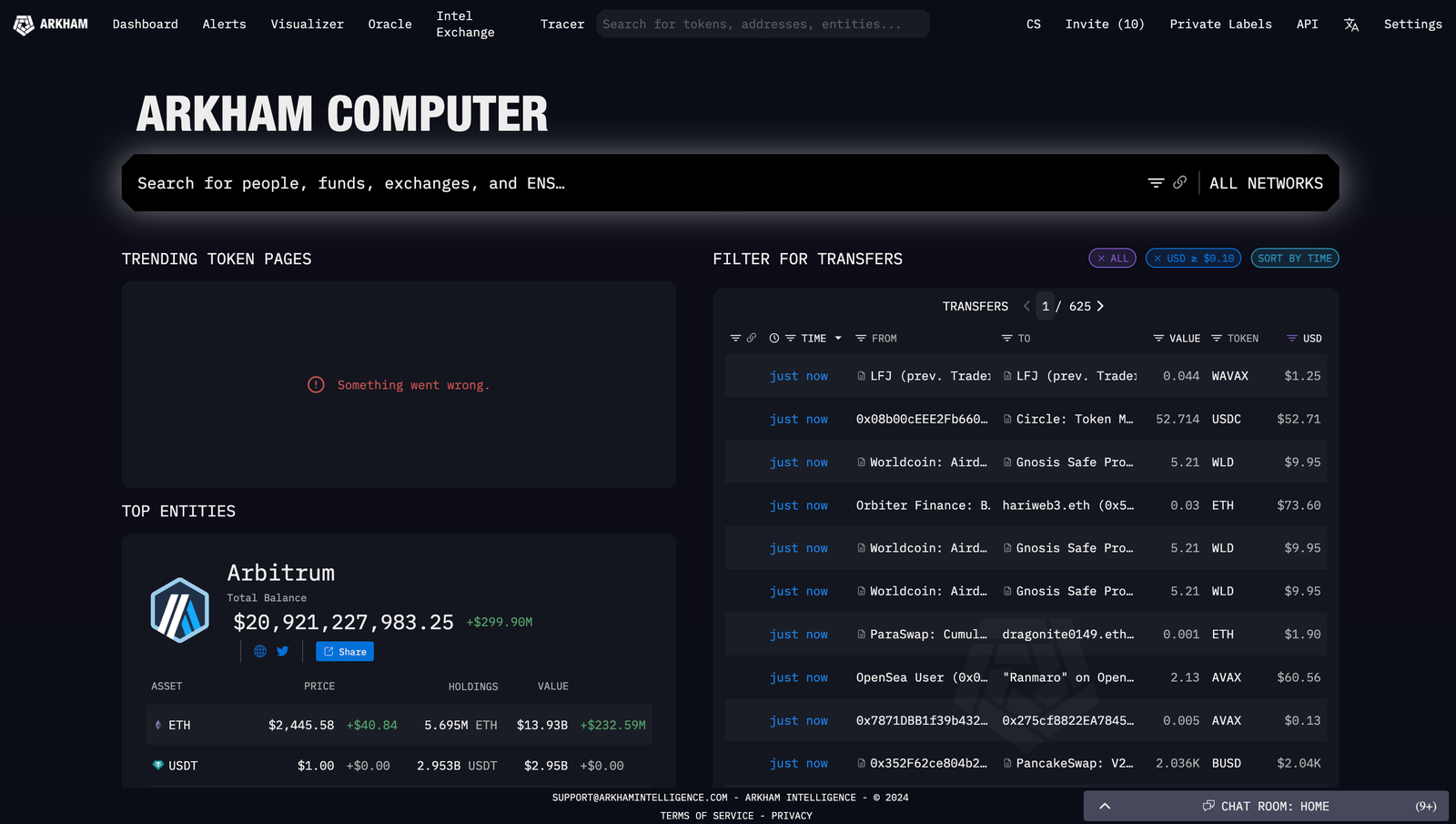1456x824 pixels.
Task: Click the Twitter icon under Arbitrum
Action: tap(282, 651)
